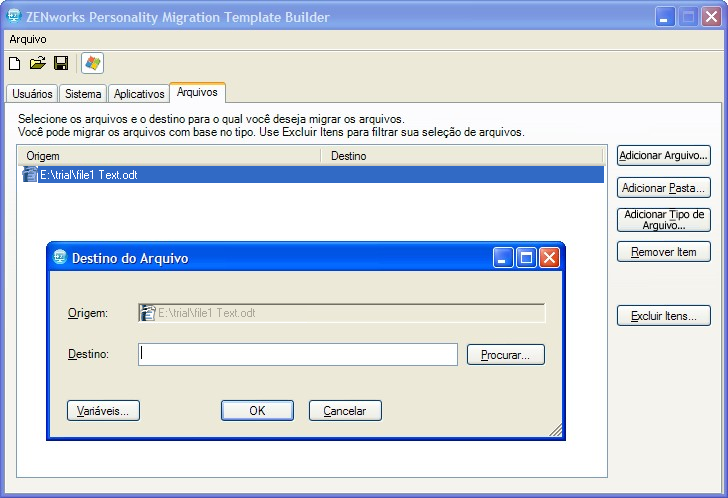Click the disabled Origem path field
Image resolution: width=728 pixels, height=498 pixels.
click(342, 313)
